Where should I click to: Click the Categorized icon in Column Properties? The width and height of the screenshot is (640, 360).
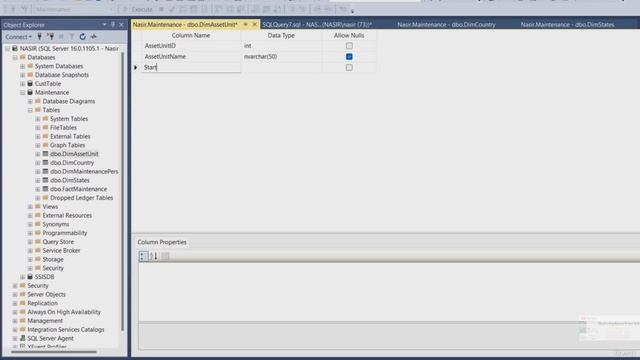click(143, 256)
